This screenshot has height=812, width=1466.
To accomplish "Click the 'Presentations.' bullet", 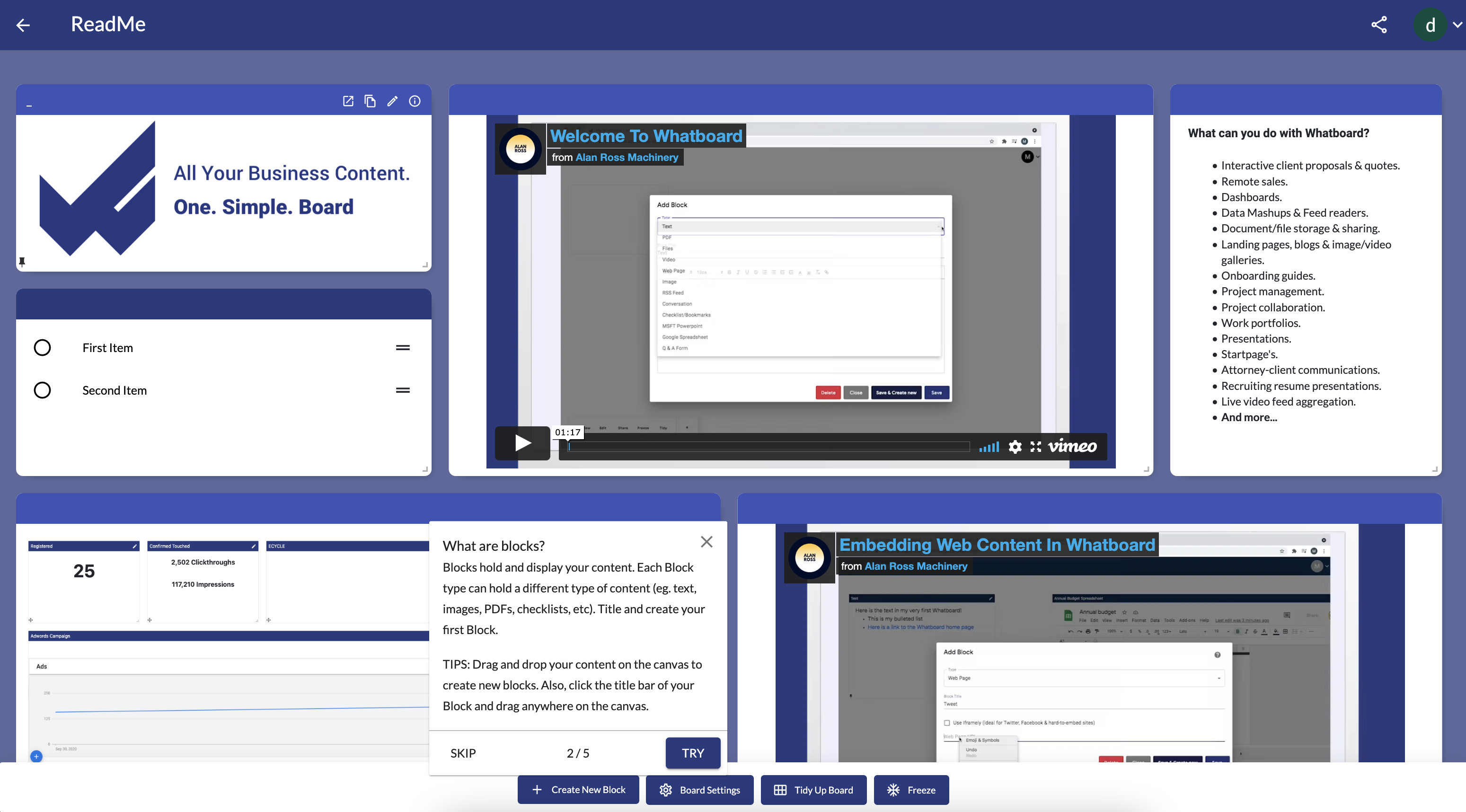I will 1256,339.
